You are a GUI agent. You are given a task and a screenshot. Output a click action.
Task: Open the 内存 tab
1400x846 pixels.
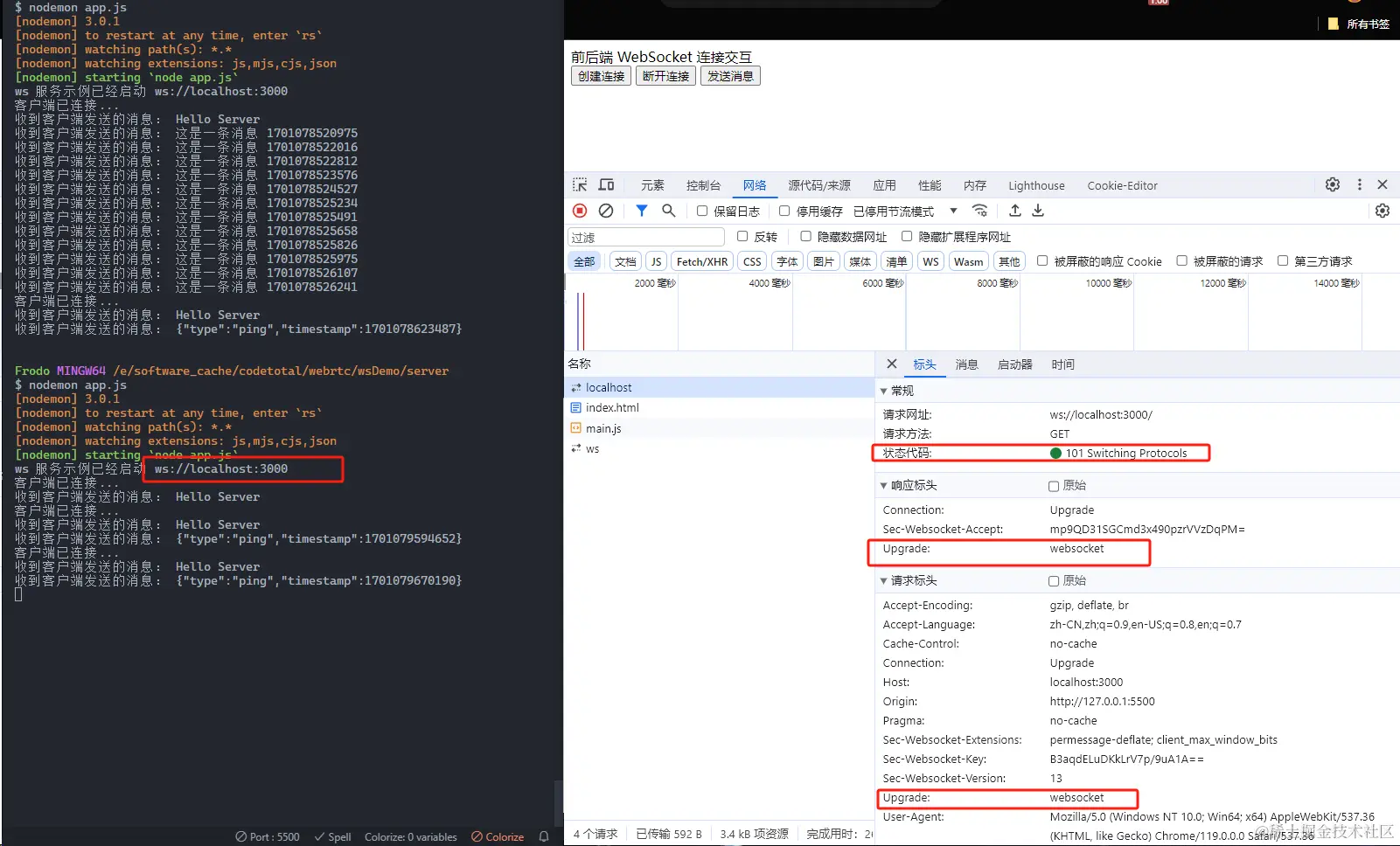click(x=975, y=185)
